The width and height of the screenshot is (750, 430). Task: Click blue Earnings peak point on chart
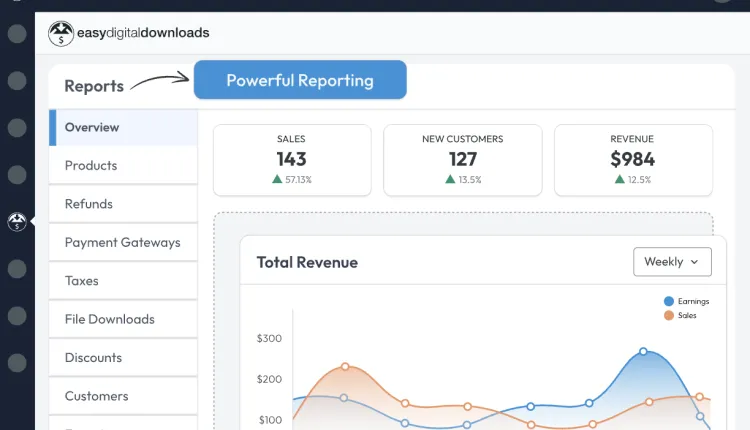coord(643,352)
